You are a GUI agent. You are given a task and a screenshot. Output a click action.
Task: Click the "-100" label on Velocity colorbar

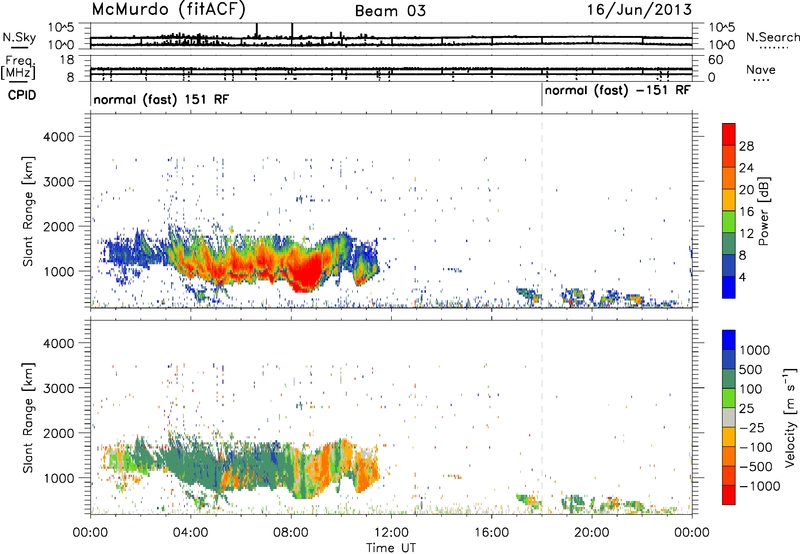click(x=756, y=447)
